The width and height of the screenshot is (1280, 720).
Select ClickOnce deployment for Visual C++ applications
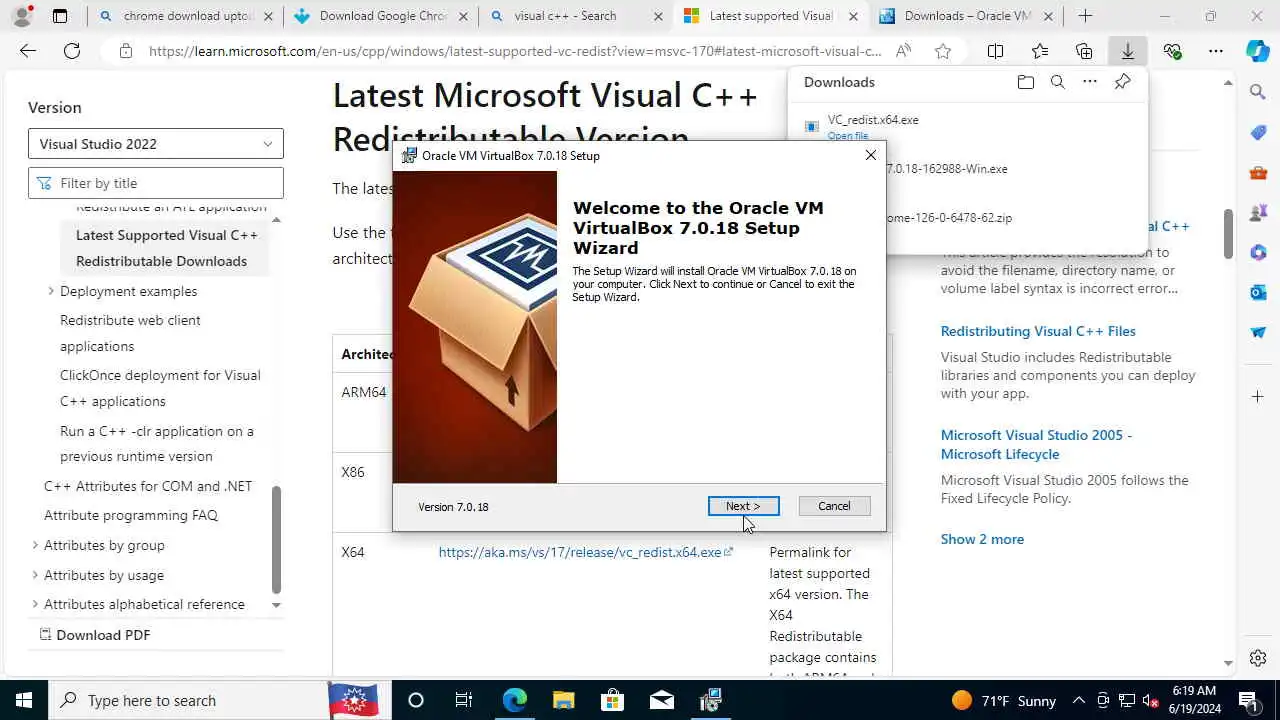click(x=160, y=388)
